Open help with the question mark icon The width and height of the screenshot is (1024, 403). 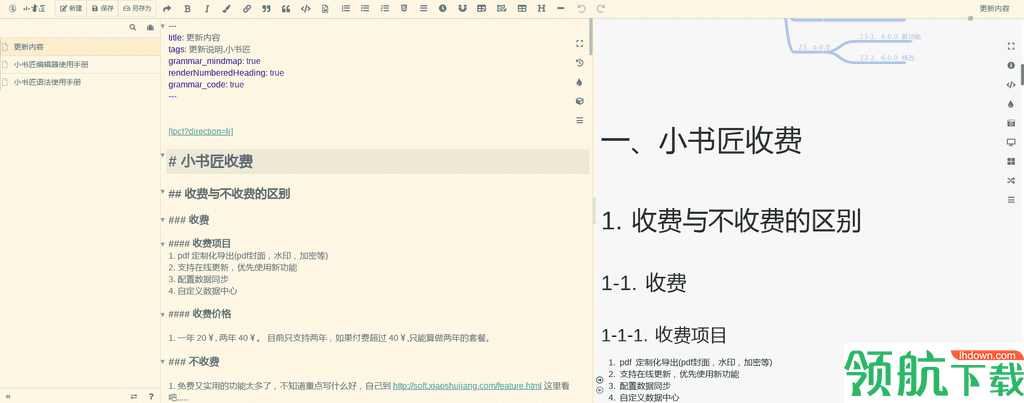point(151,396)
